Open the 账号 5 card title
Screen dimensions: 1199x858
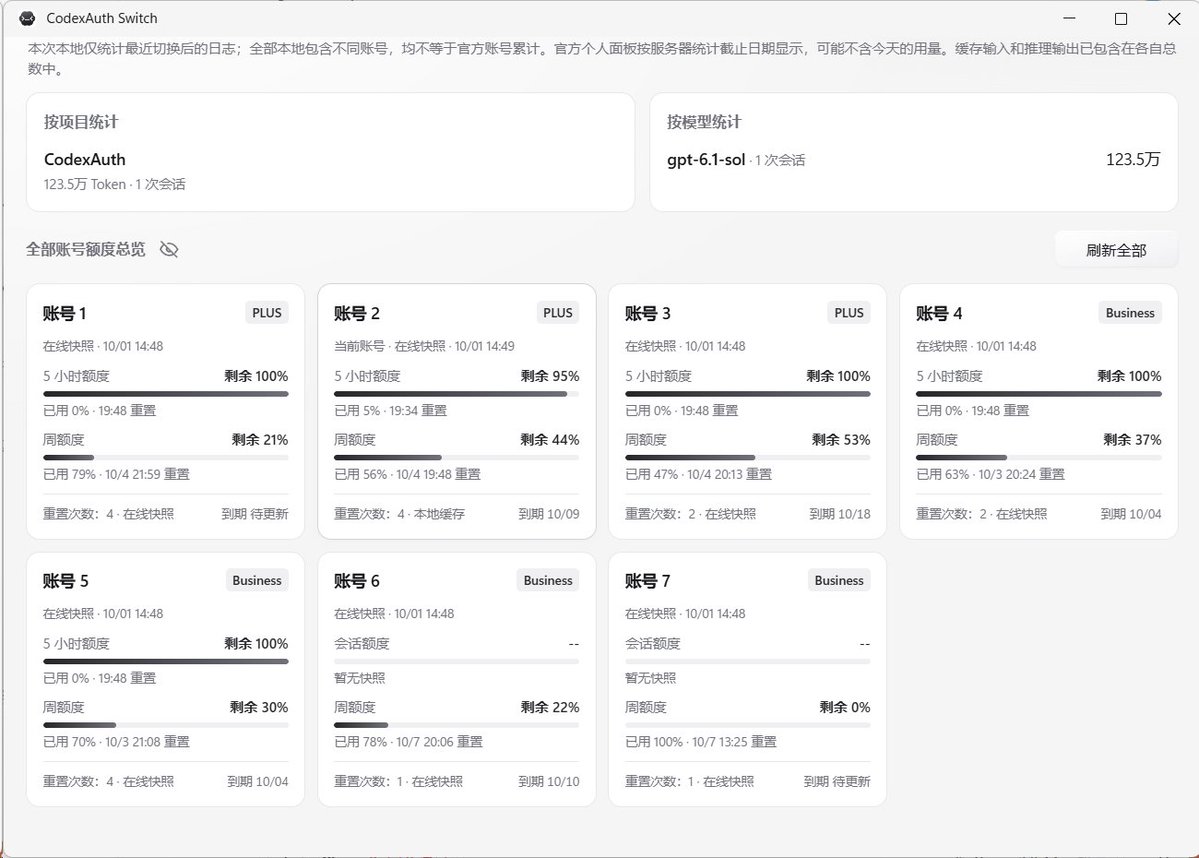click(66, 581)
